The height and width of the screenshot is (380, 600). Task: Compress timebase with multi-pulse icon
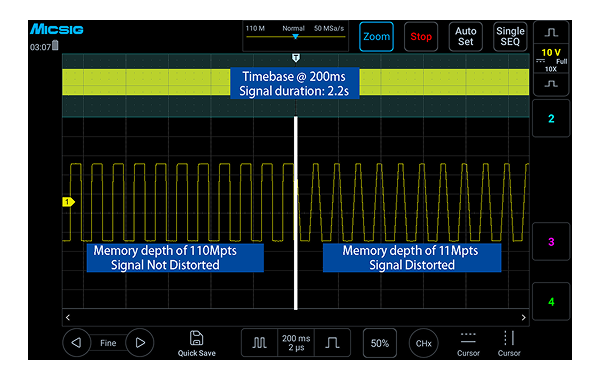pyautogui.click(x=259, y=342)
